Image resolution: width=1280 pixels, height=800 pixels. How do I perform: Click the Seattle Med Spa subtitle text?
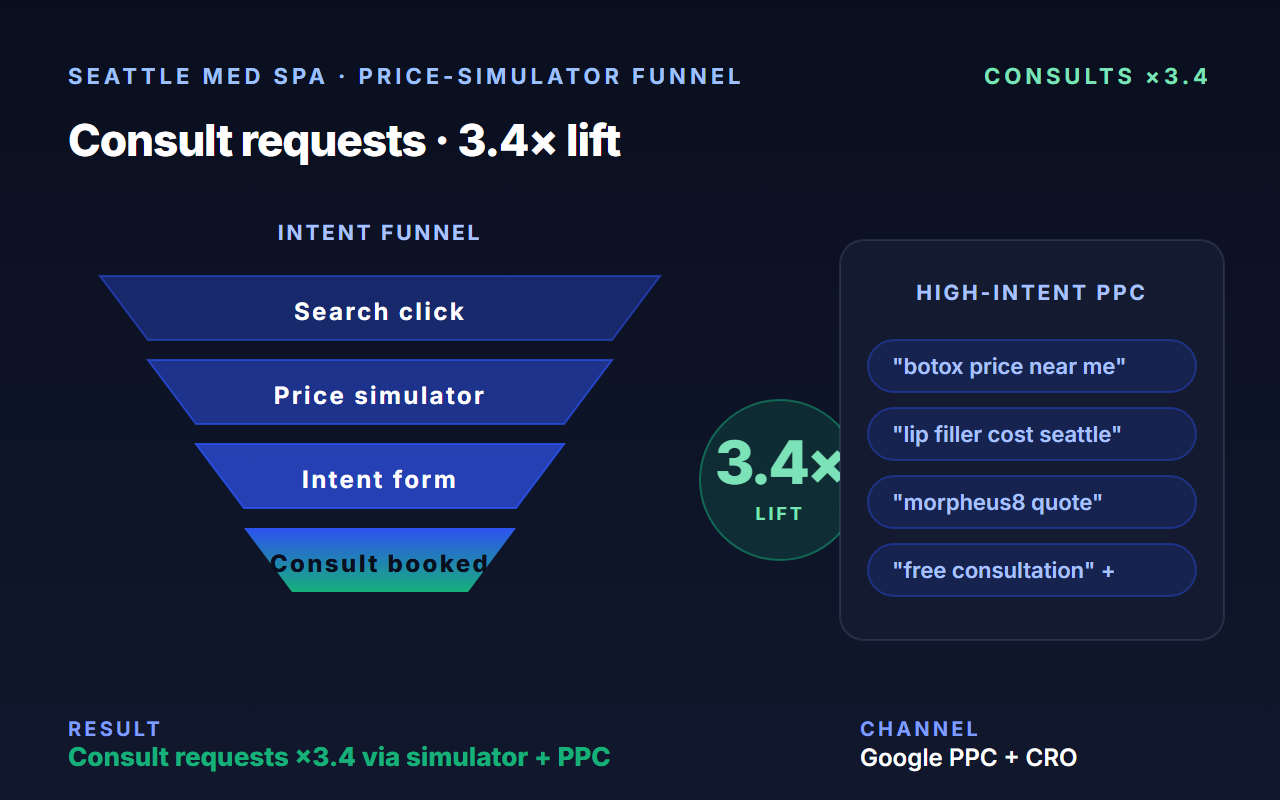(405, 77)
